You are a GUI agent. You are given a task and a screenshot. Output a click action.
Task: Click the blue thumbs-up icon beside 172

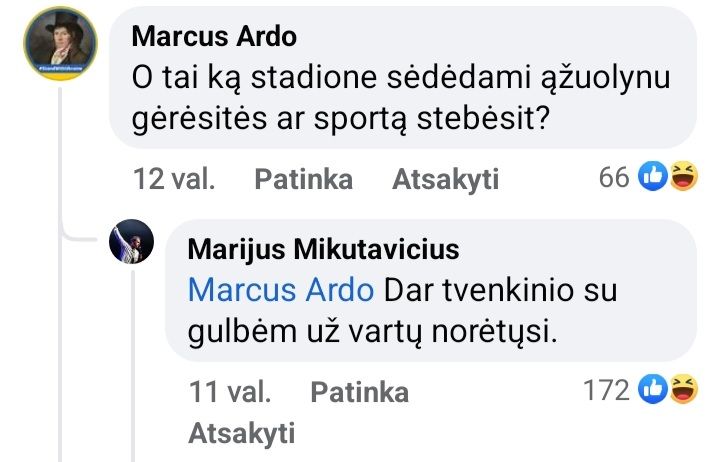point(653,390)
